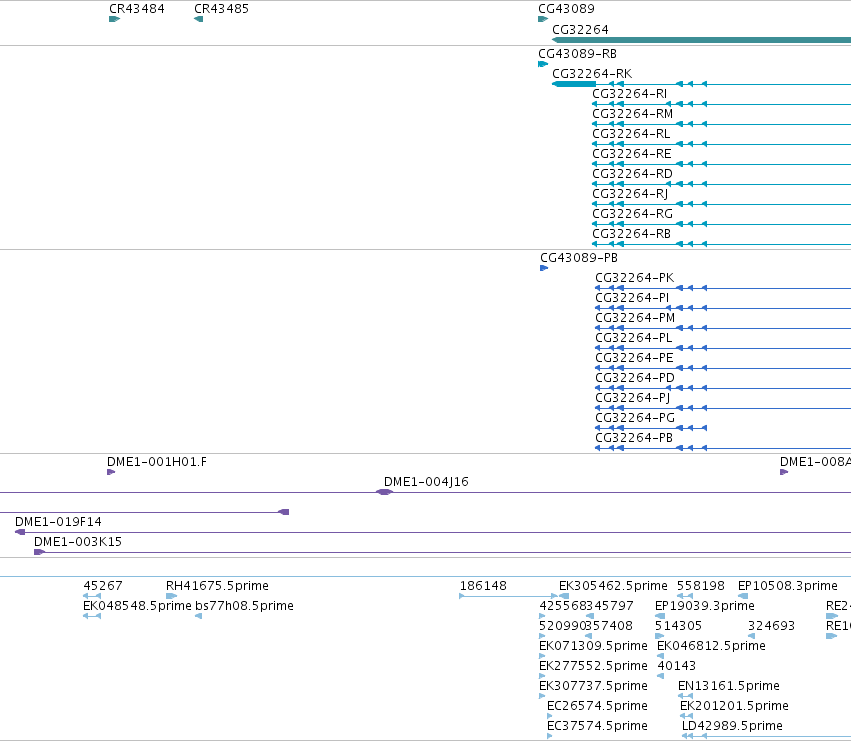Click the purple DME1-004J16 center glyph

pyautogui.click(x=384, y=492)
